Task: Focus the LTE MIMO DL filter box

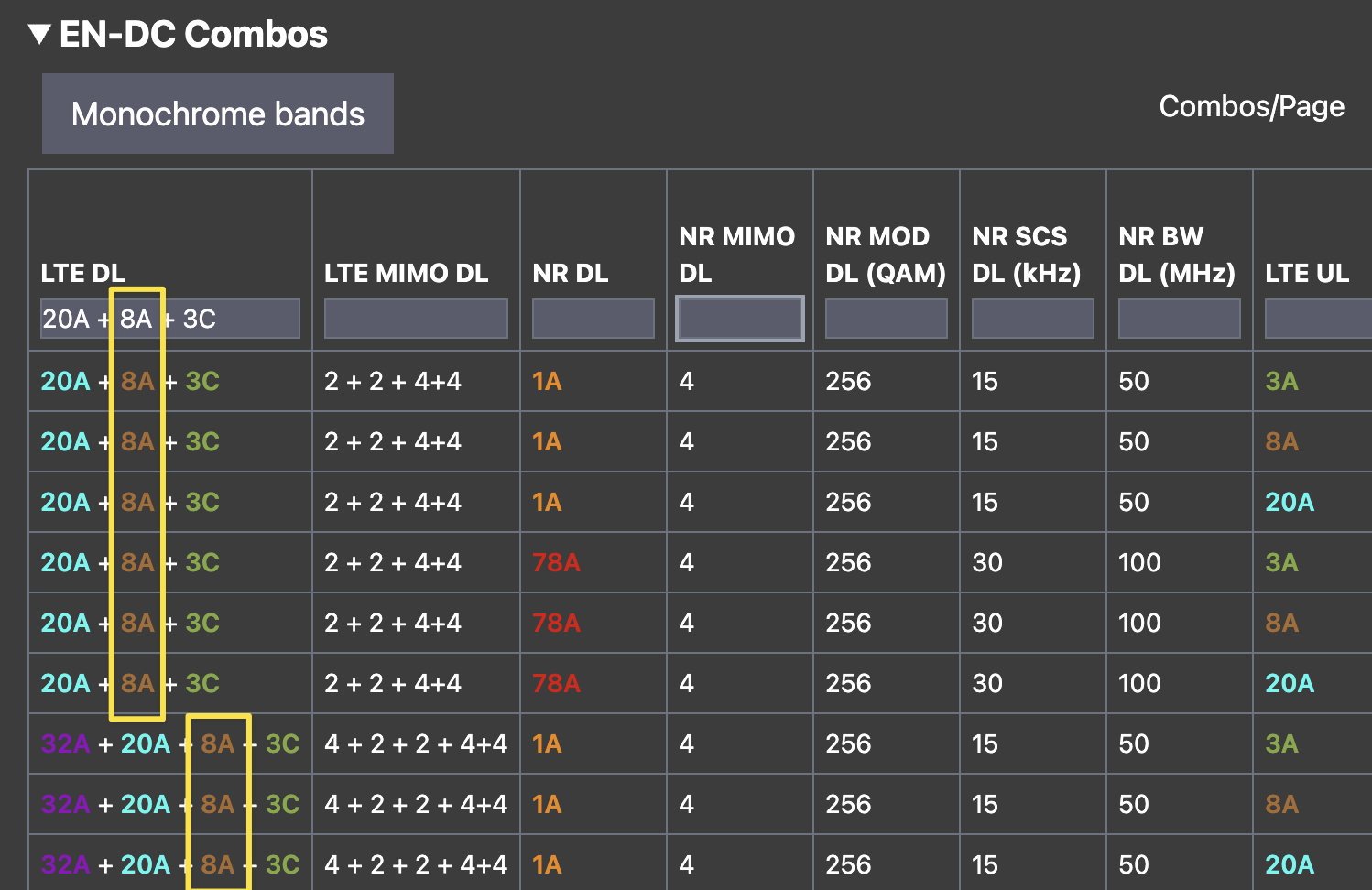Action: click(x=416, y=319)
